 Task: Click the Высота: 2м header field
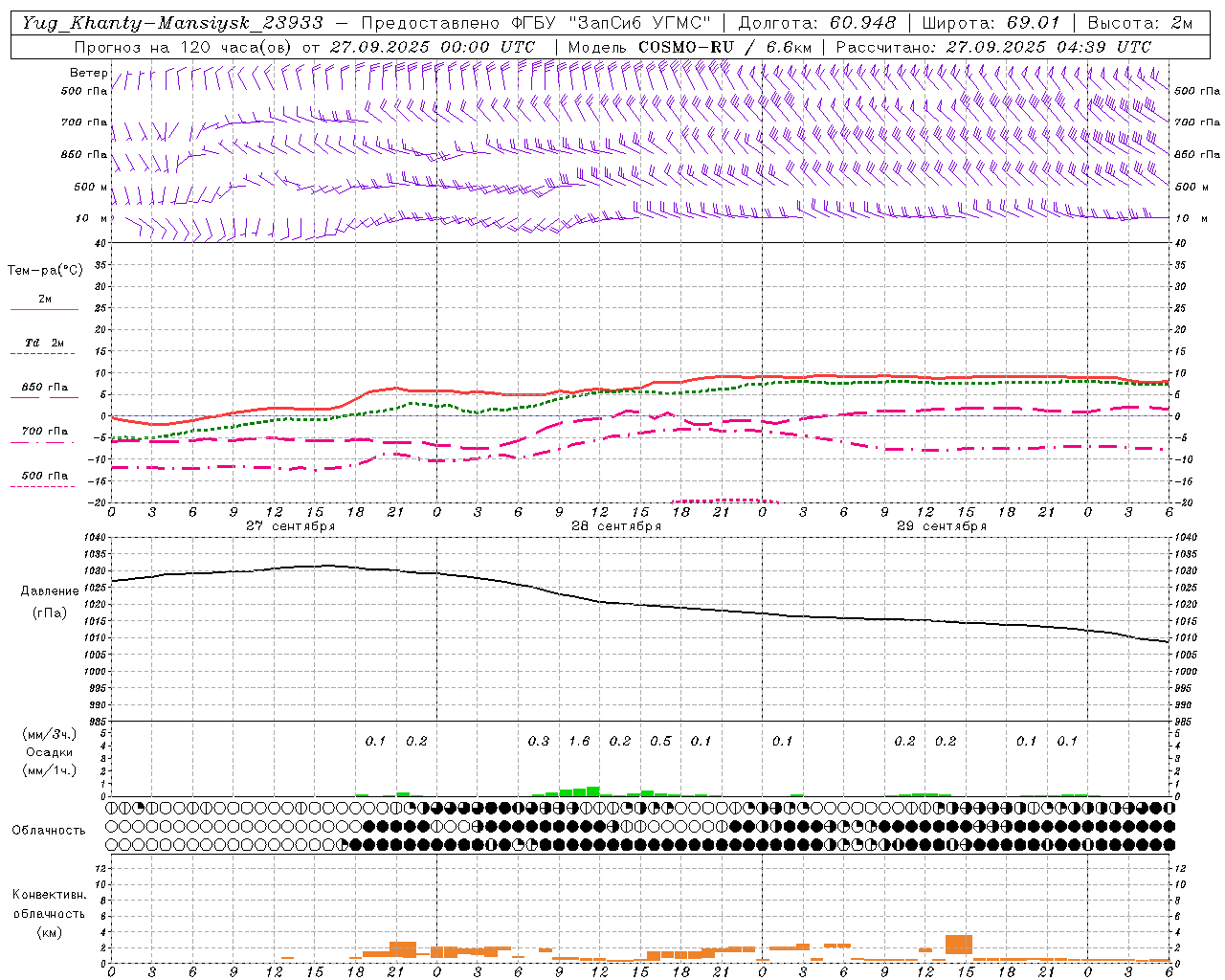click(x=1140, y=23)
